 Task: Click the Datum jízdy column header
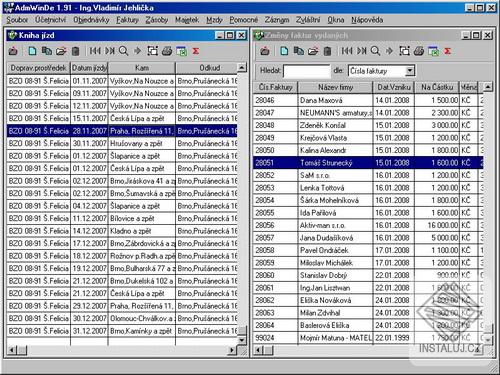(x=89, y=68)
